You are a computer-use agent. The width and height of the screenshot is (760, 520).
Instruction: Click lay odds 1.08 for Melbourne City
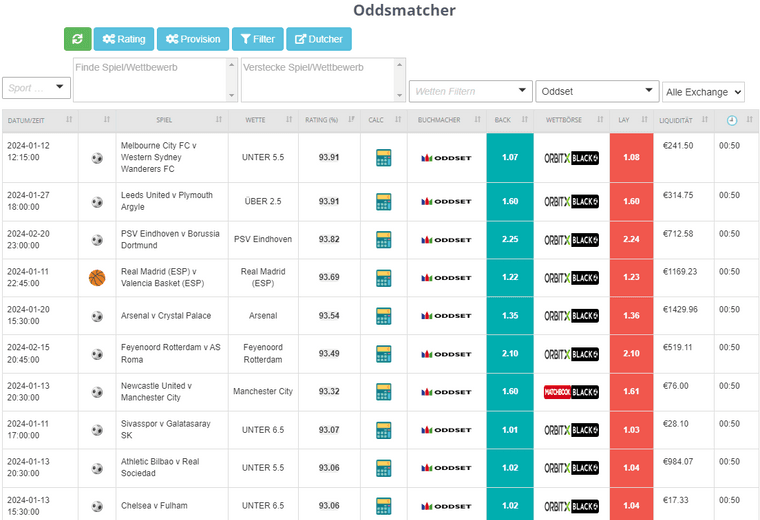coord(632,158)
